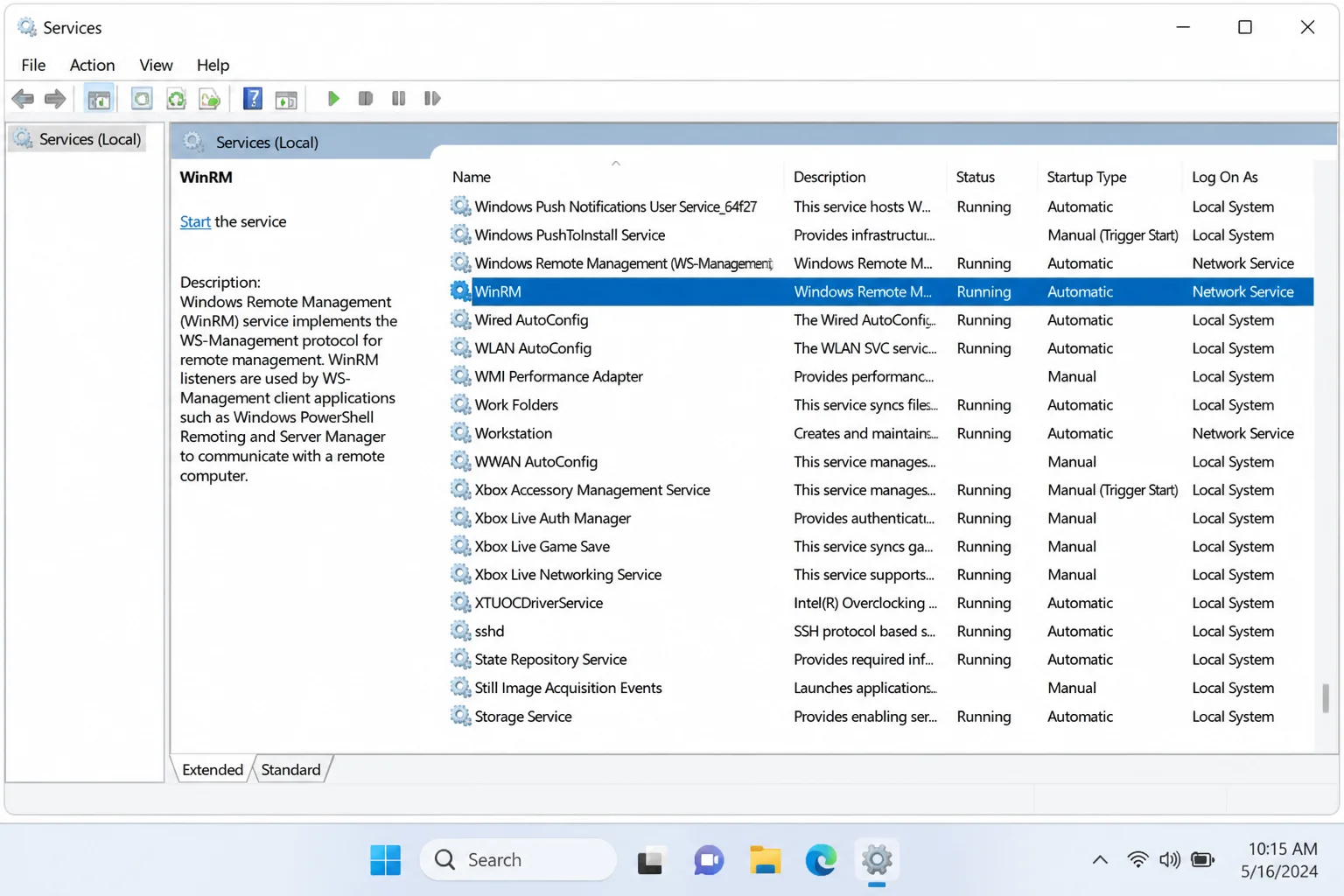Viewport: 1344px width, 896px height.
Task: Click the Services title bar gear icon
Action: 27,27
